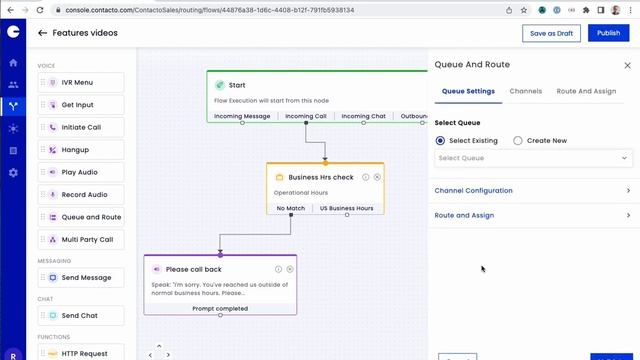Click the Incoming Chat output label
640x360 pixels.
pos(363,116)
